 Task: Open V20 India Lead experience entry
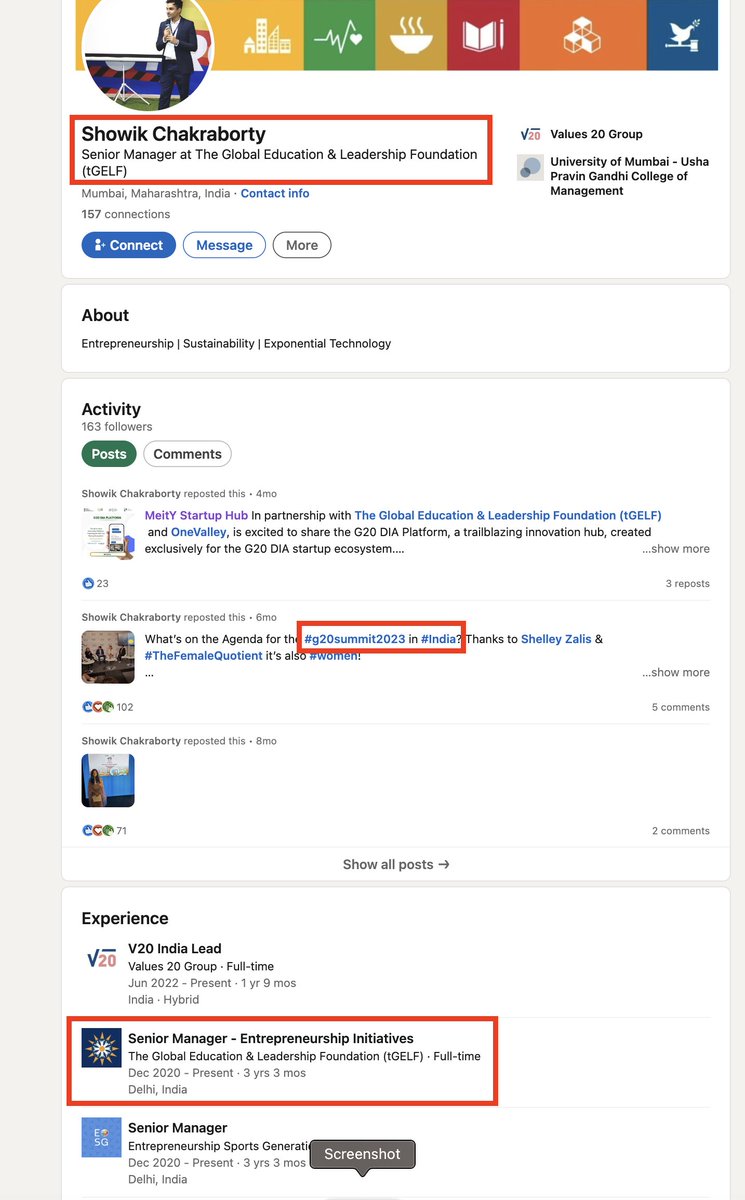click(x=175, y=948)
